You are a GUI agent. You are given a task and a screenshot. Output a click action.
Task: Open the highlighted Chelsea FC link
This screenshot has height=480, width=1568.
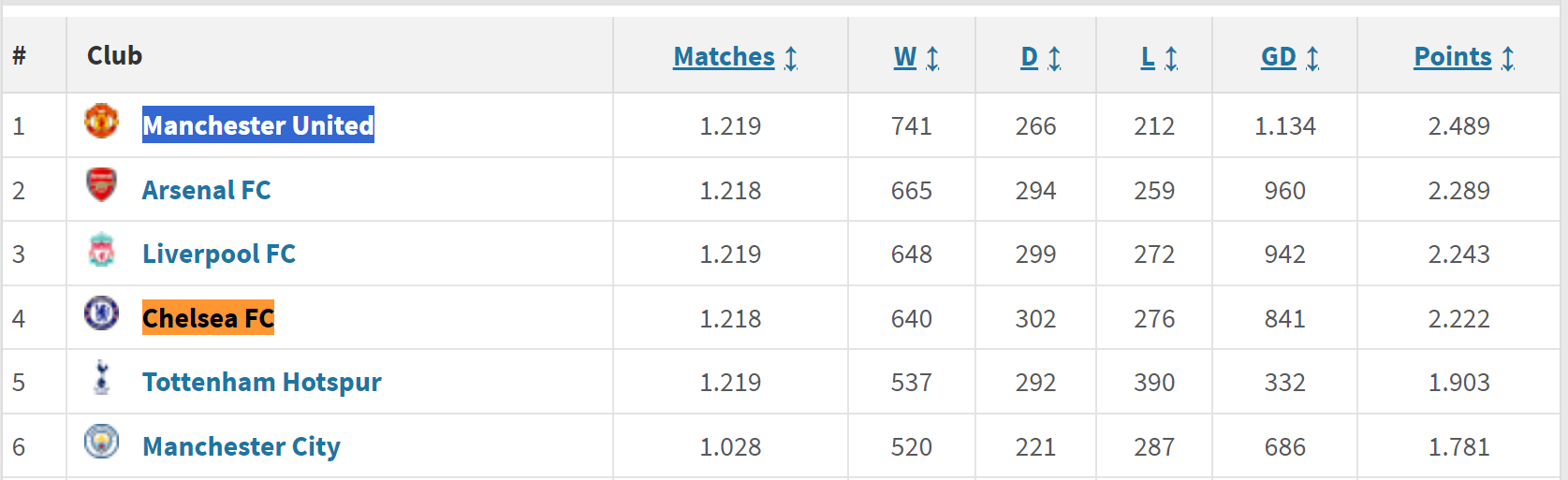(208, 318)
